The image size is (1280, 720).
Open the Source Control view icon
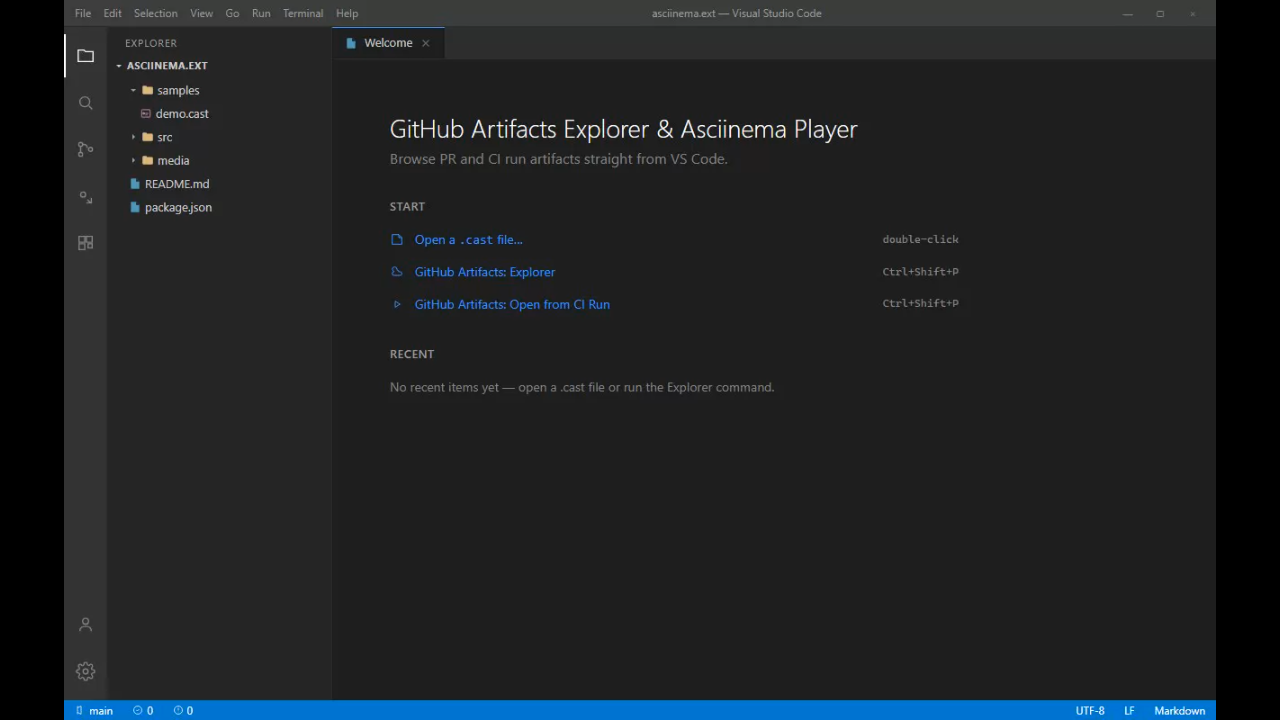click(x=85, y=149)
